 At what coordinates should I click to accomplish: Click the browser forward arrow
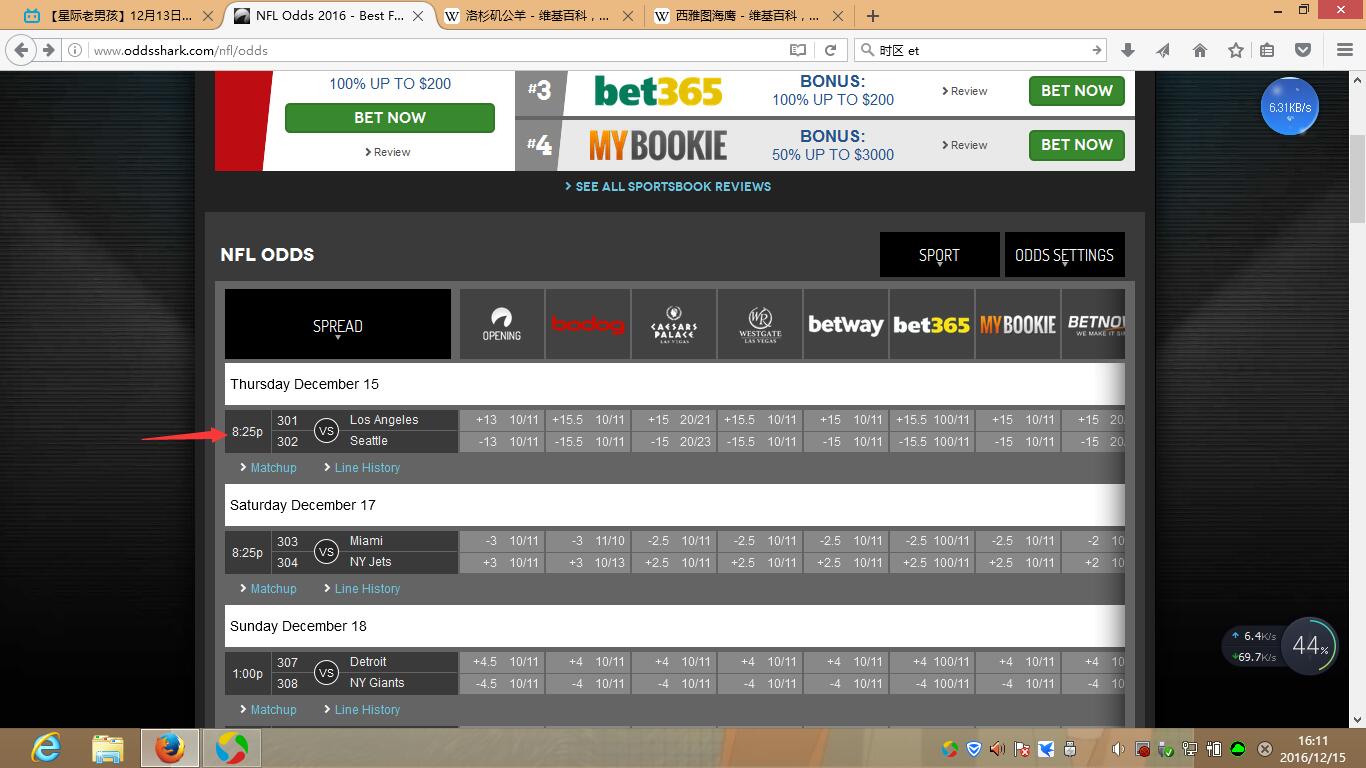(x=48, y=50)
